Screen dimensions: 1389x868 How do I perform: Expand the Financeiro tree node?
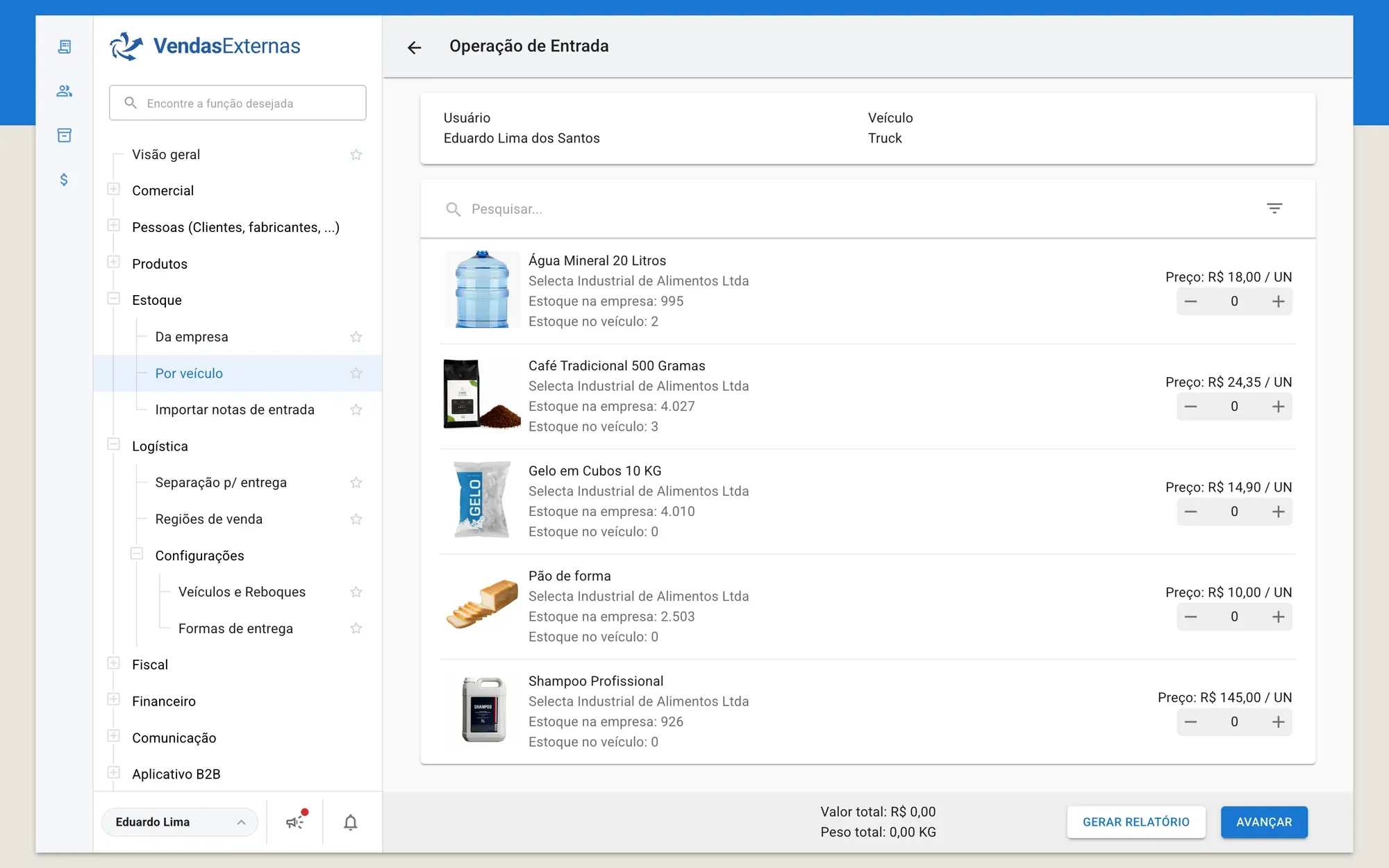pyautogui.click(x=114, y=699)
